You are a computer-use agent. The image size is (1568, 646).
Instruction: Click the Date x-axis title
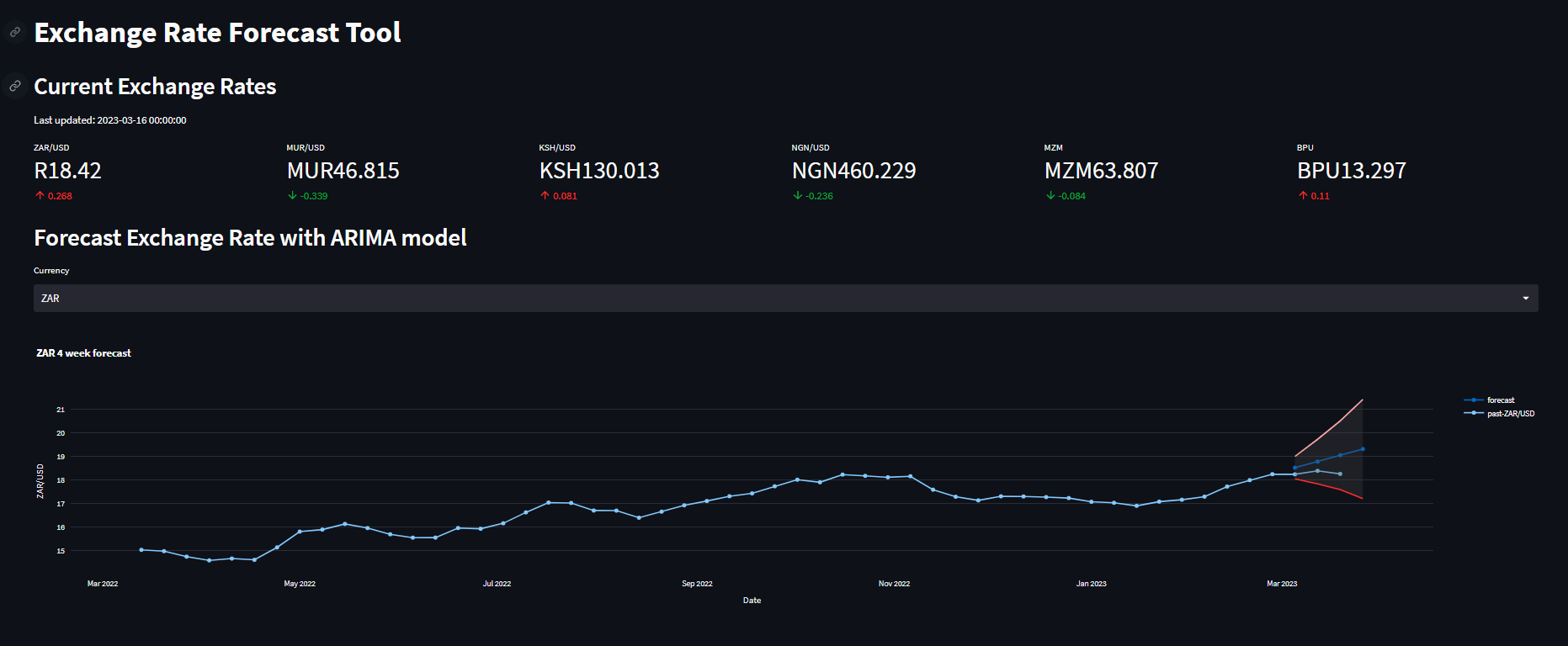pos(752,601)
